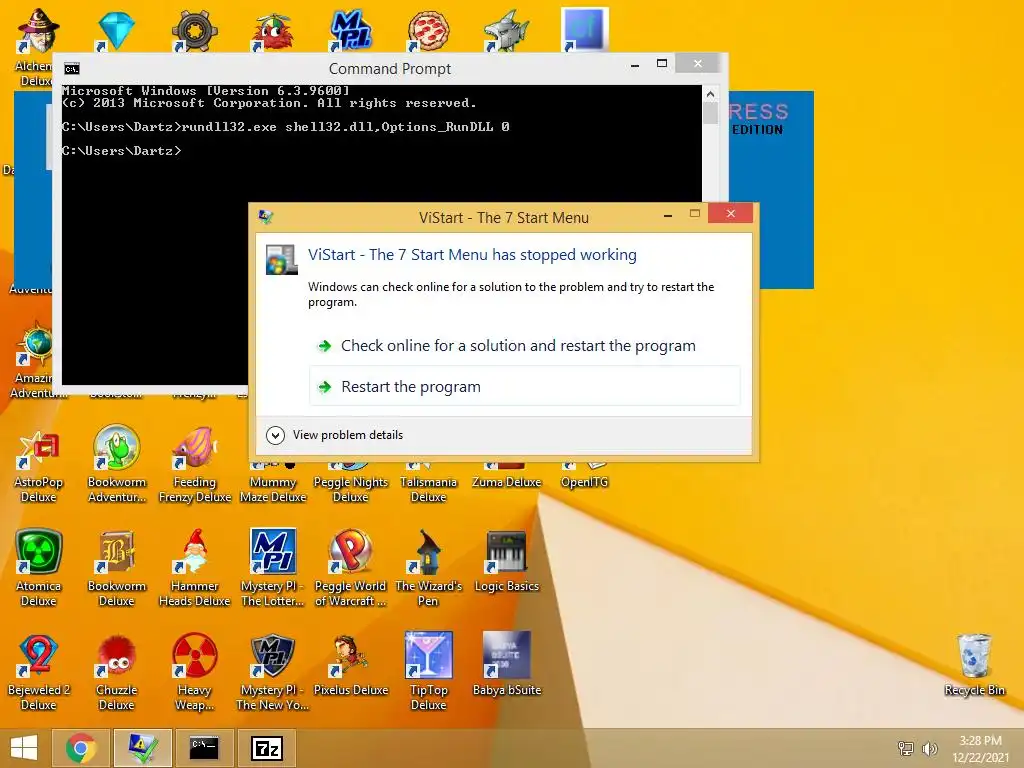The image size is (1024, 768).
Task: Select the shark desktop icon
Action: coord(507,31)
